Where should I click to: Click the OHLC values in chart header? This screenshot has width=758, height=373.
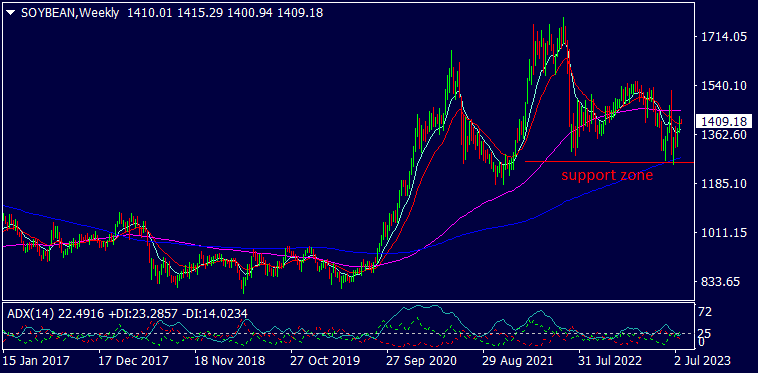(225, 13)
